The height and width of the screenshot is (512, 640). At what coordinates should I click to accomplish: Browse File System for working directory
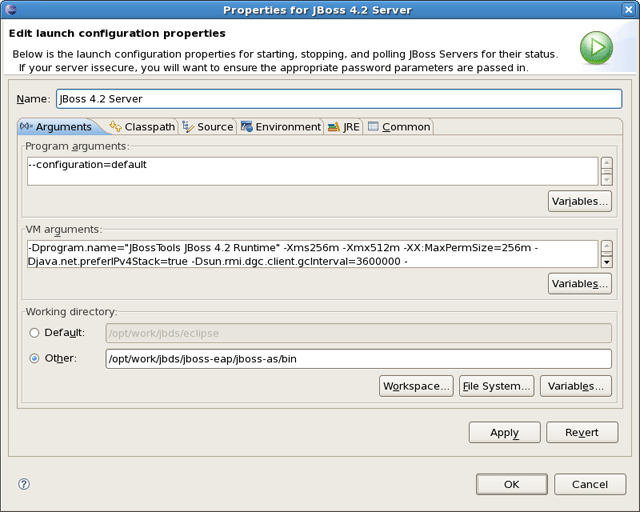click(496, 386)
